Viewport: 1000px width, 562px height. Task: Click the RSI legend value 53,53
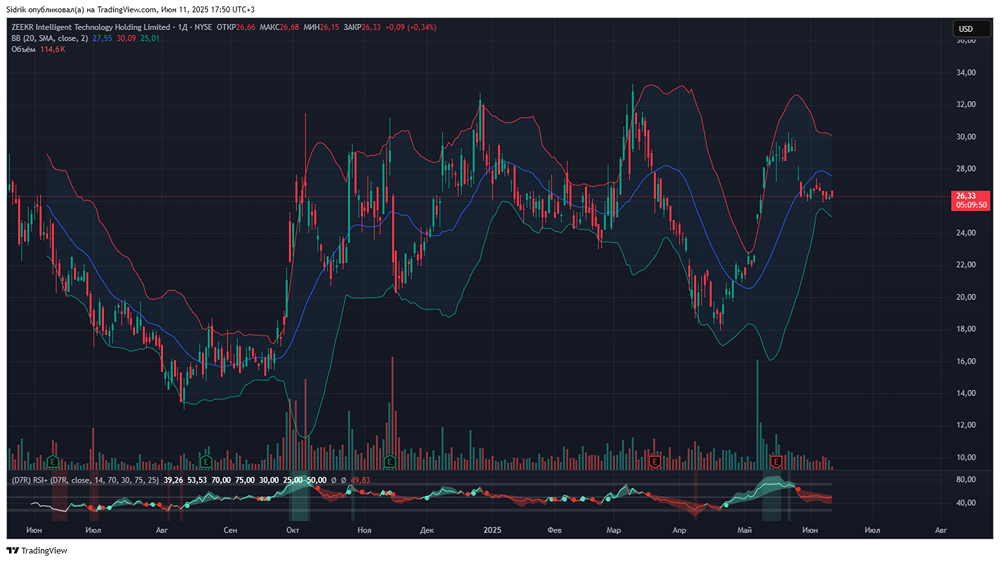197,480
